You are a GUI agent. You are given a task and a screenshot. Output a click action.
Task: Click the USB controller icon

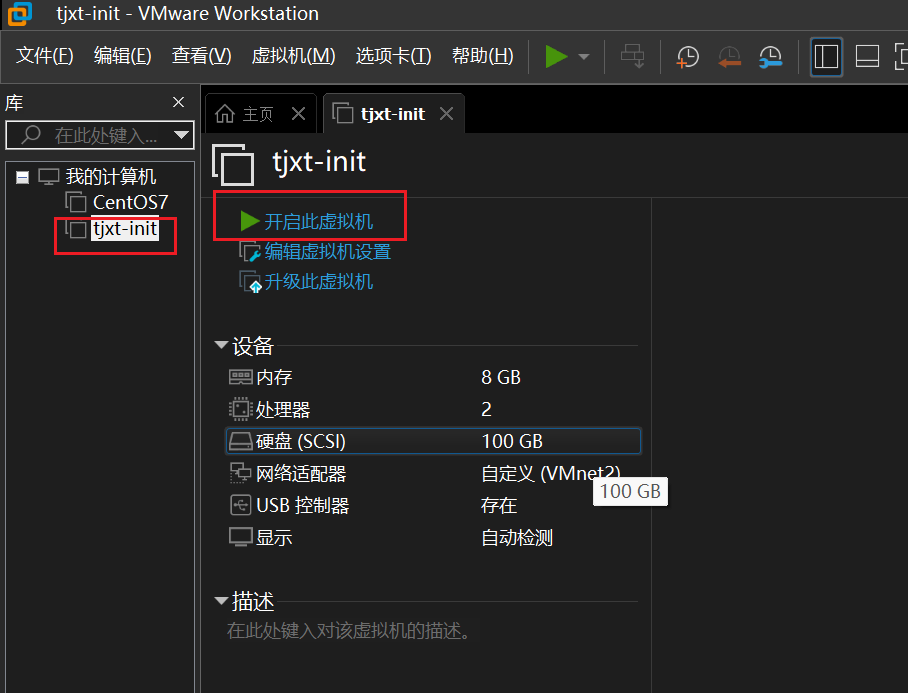point(240,505)
